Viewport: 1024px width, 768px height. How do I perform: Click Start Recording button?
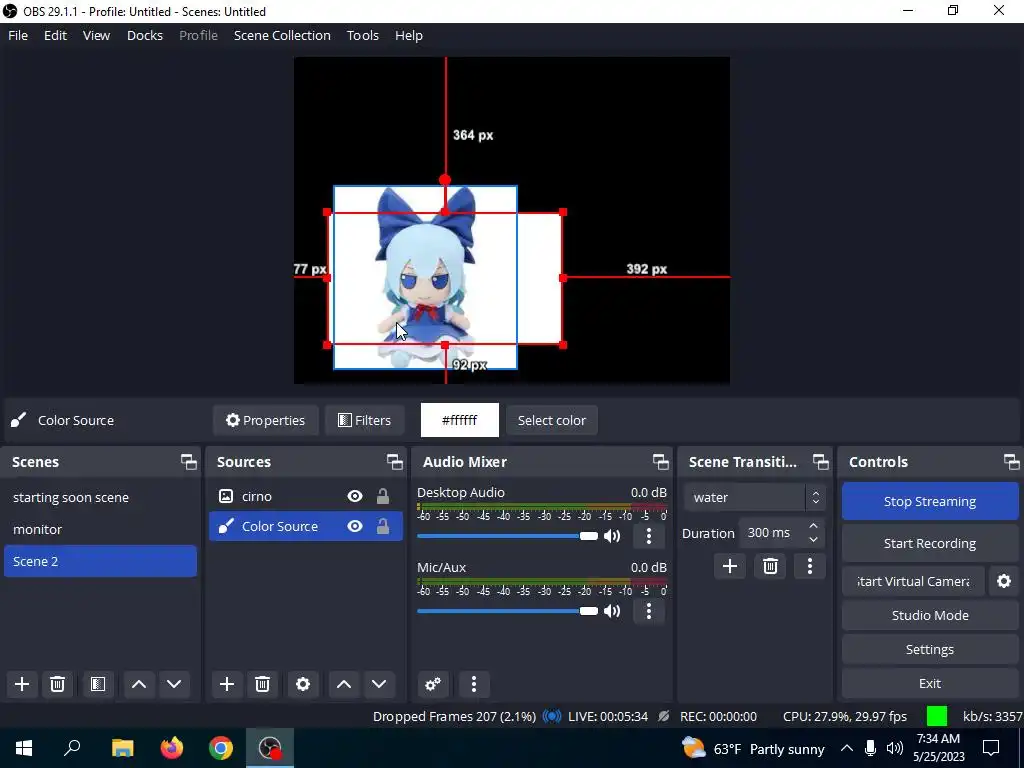coord(930,543)
